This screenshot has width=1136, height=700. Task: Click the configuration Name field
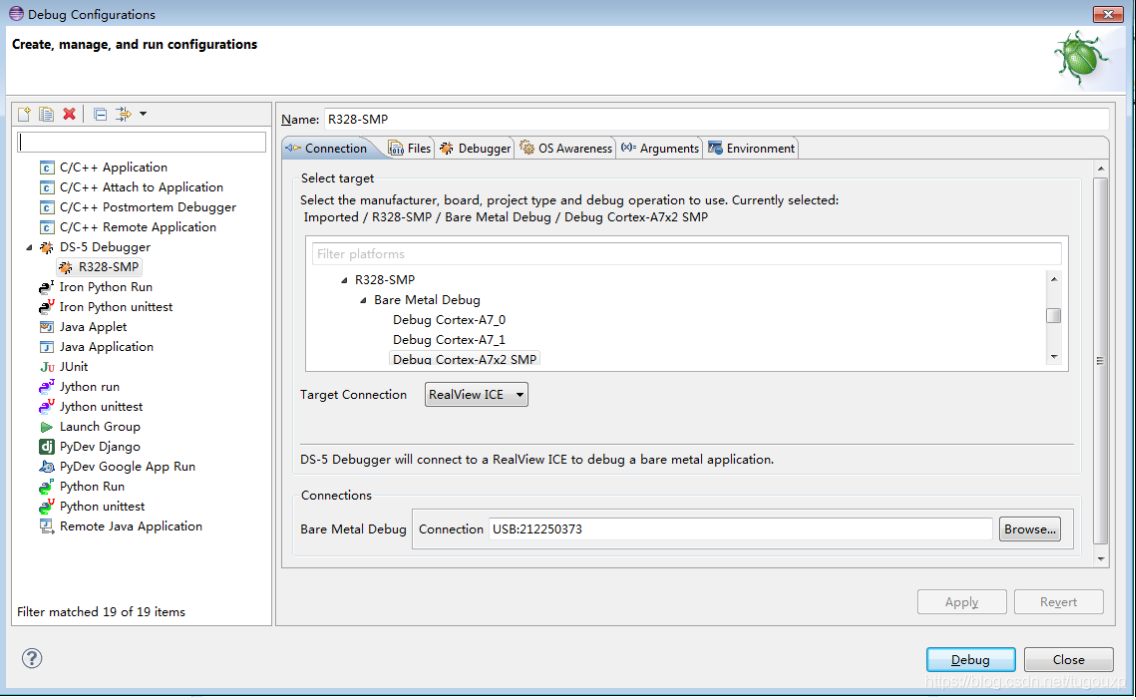tap(716, 120)
